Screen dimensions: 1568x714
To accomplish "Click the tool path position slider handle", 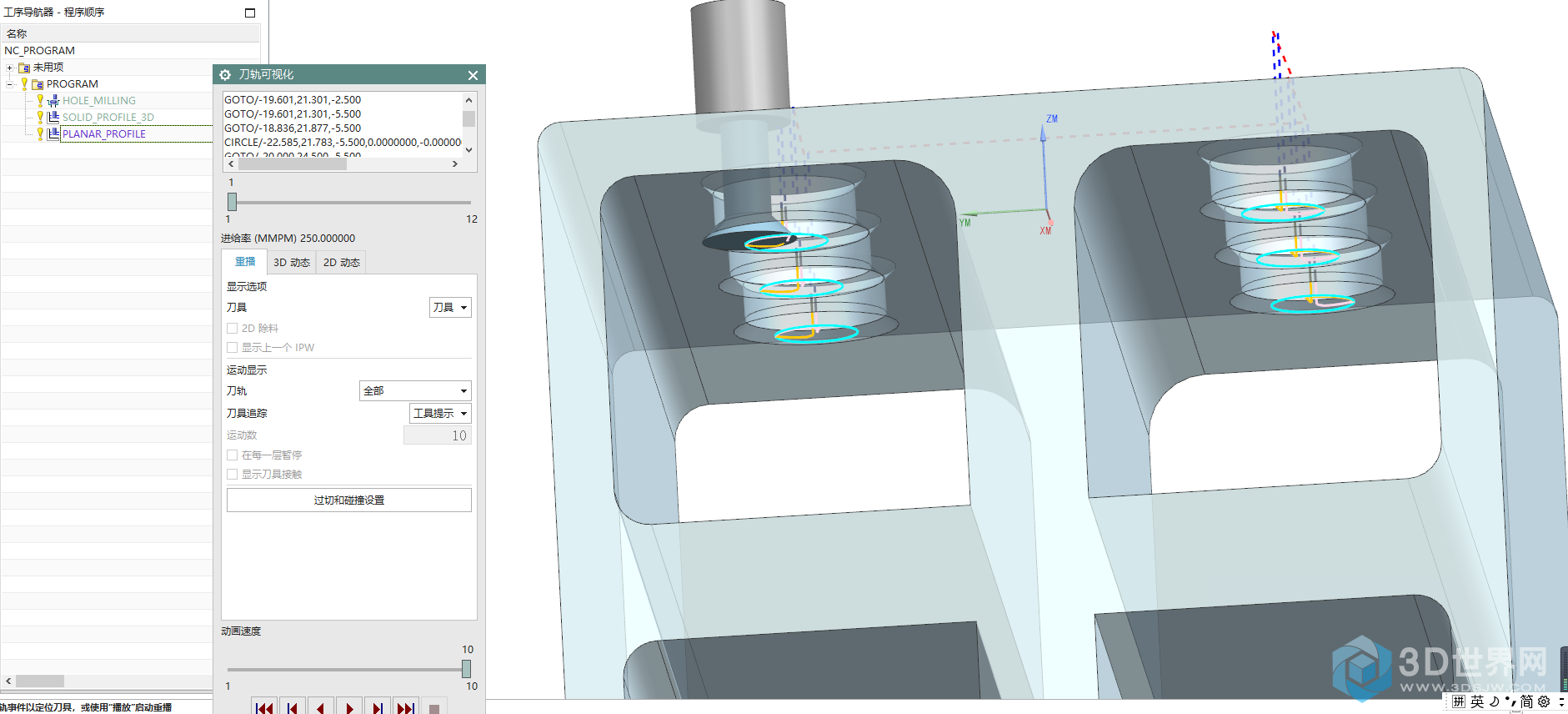I will [232, 202].
